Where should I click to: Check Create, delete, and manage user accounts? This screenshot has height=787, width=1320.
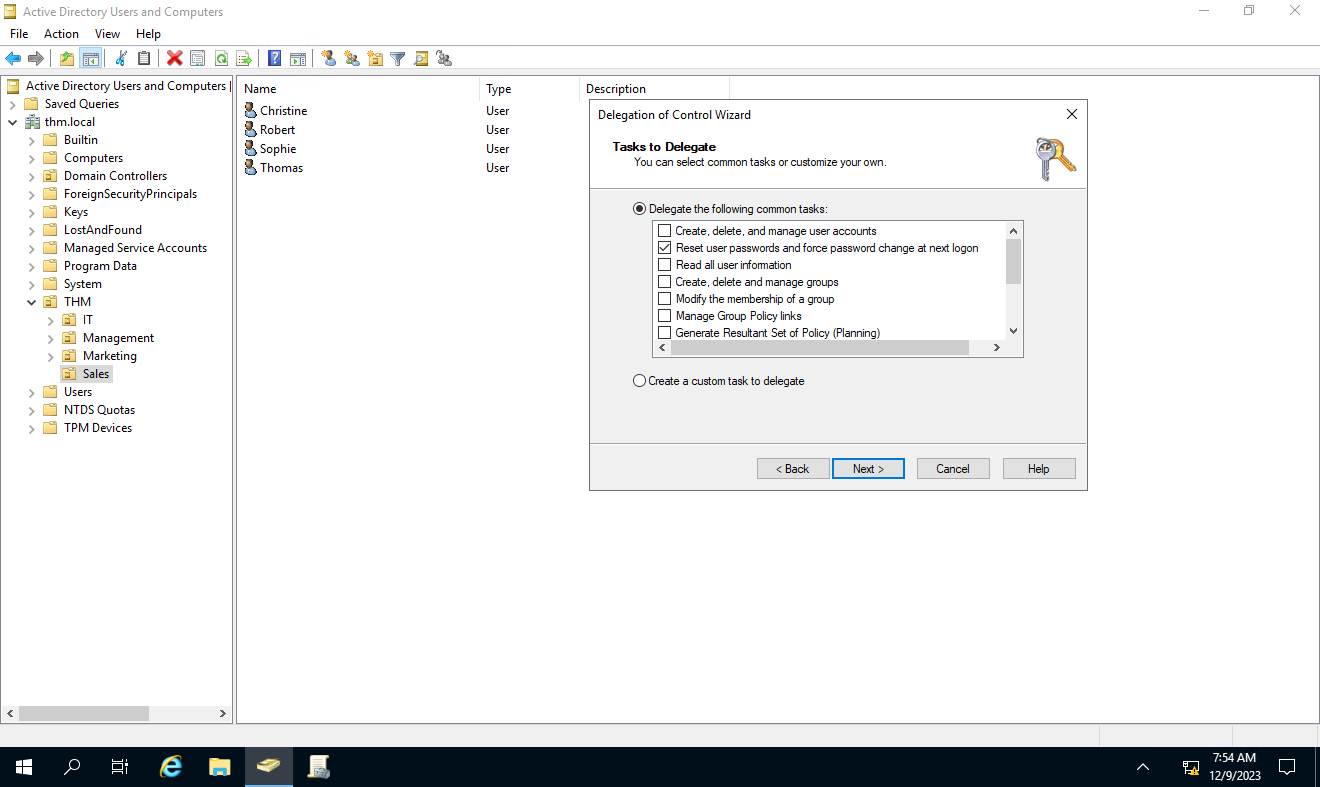tap(665, 231)
